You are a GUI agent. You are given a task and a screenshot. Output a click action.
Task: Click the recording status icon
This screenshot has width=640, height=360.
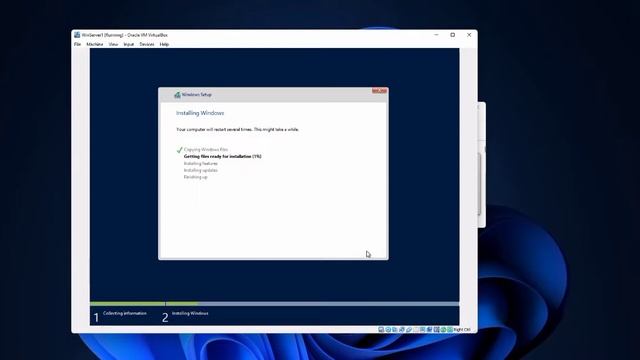429,329
